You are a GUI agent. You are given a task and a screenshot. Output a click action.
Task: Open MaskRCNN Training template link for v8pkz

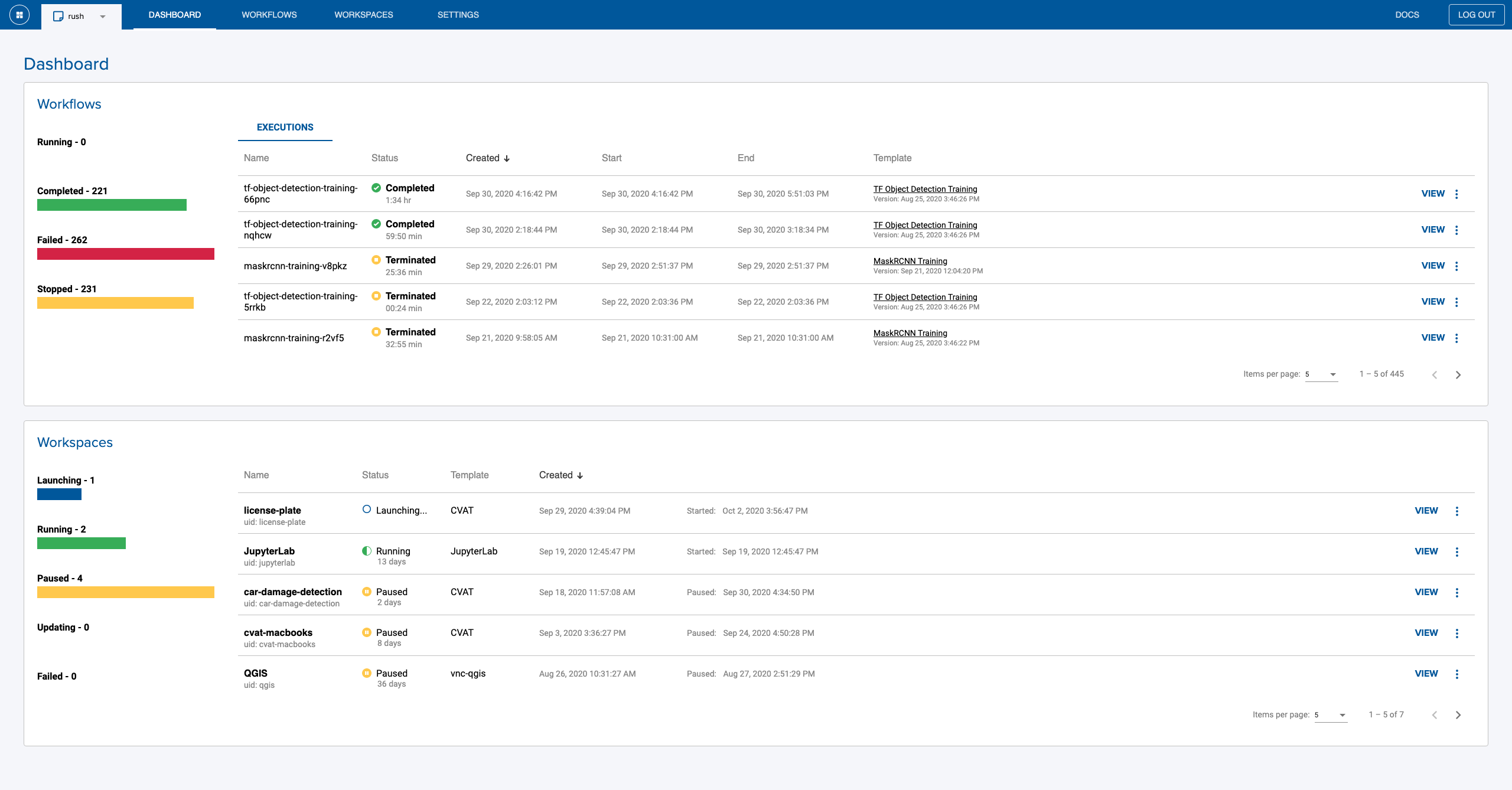[910, 261]
